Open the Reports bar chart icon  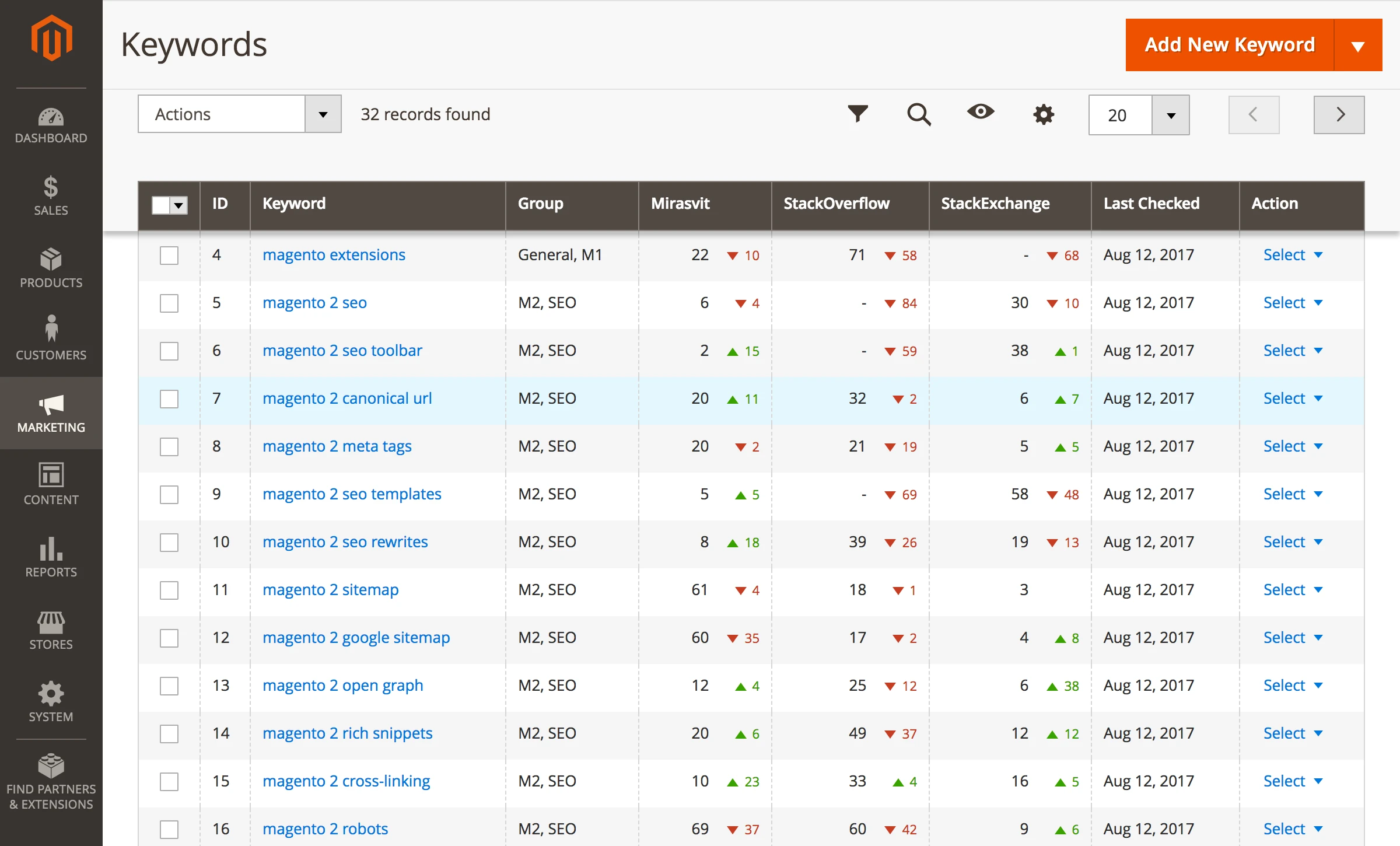click(51, 548)
